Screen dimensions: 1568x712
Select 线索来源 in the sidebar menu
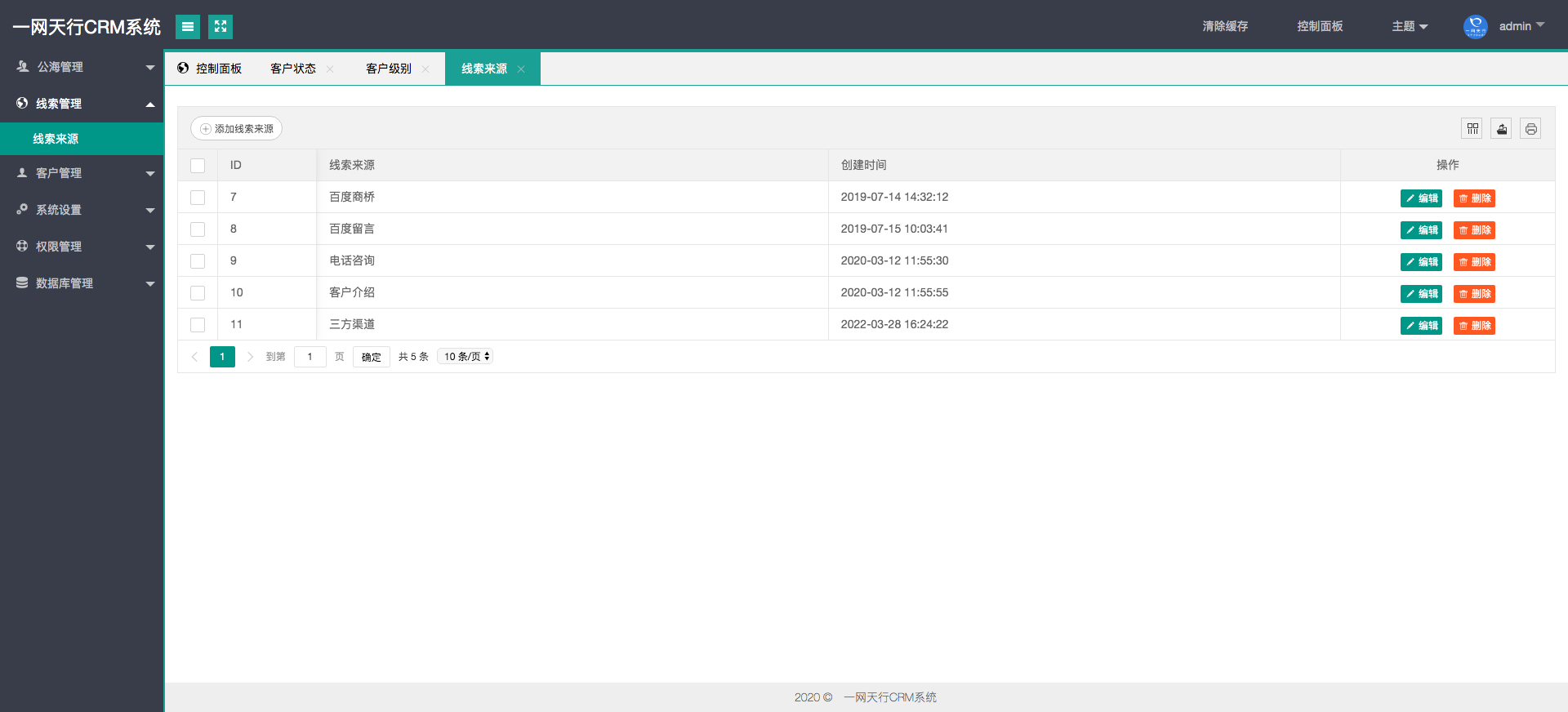pos(56,139)
